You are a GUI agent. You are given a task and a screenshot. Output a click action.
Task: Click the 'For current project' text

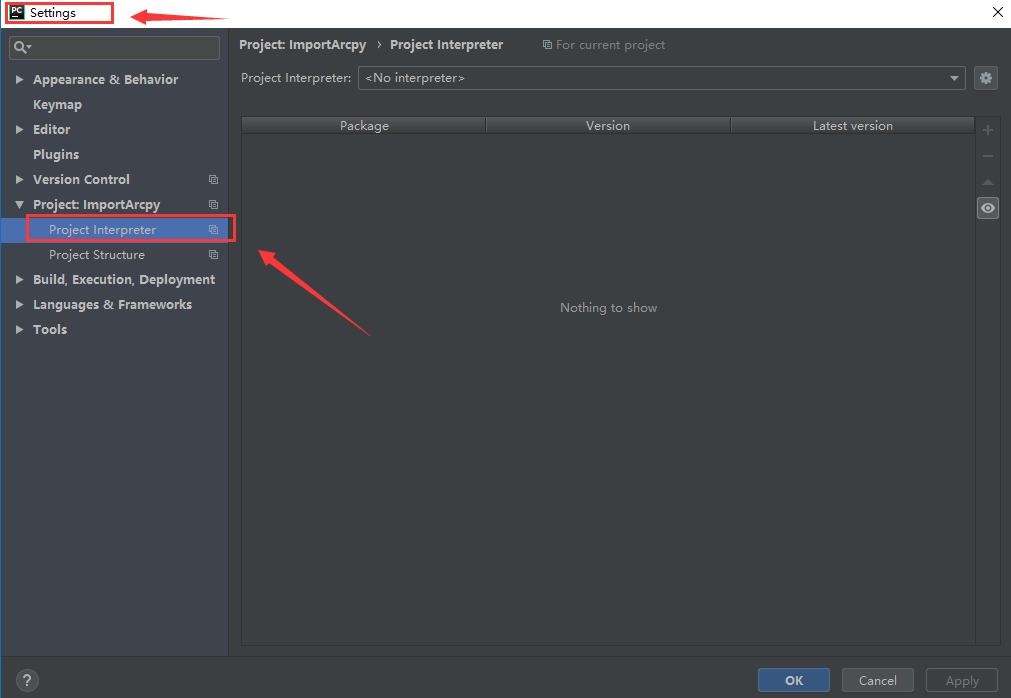point(611,44)
